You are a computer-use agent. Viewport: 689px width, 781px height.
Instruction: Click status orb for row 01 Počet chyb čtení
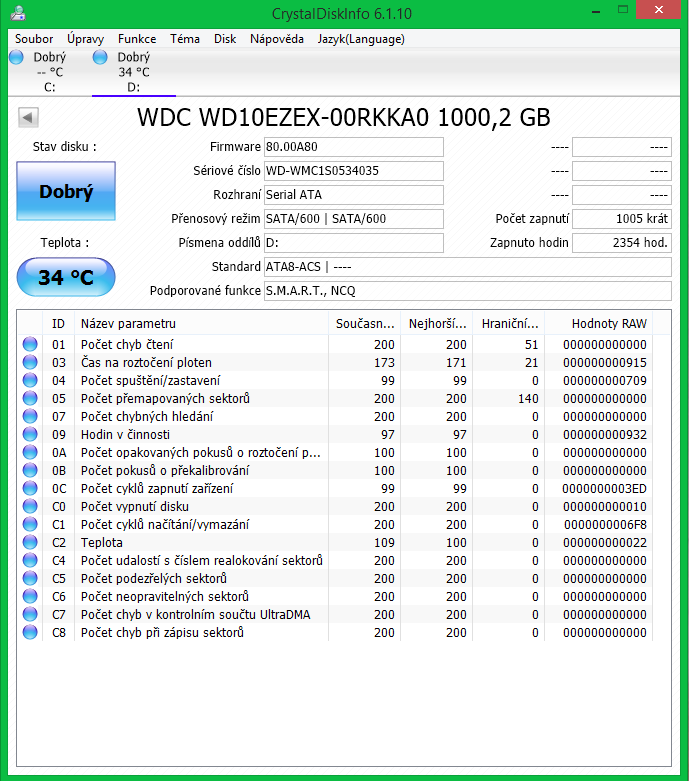tap(30, 344)
